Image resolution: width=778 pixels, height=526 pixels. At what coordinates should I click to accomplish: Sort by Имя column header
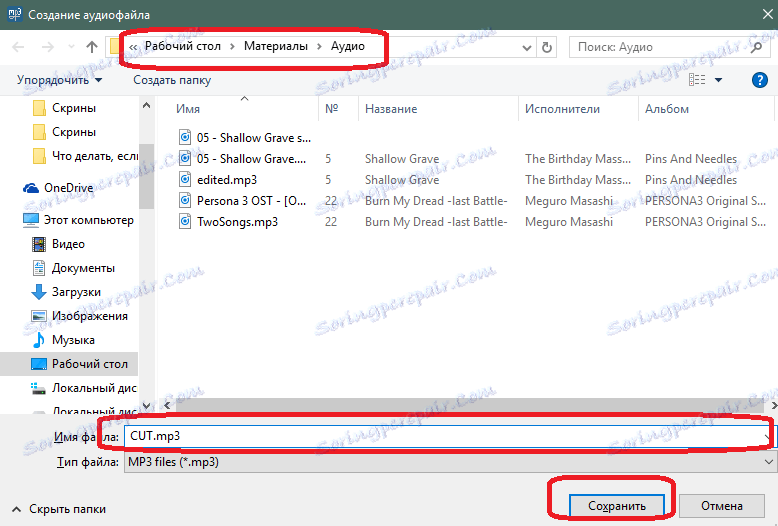(x=188, y=109)
